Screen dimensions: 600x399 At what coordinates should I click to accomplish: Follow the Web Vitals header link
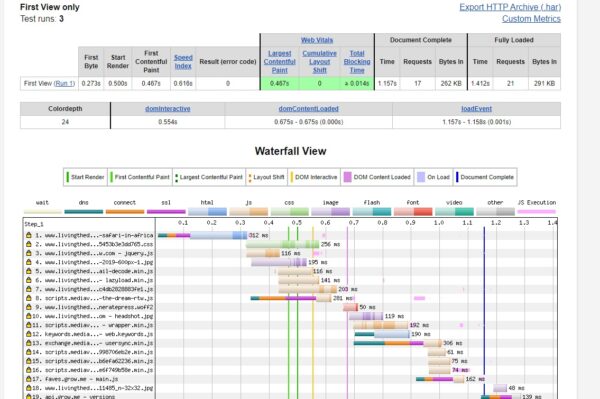click(317, 40)
